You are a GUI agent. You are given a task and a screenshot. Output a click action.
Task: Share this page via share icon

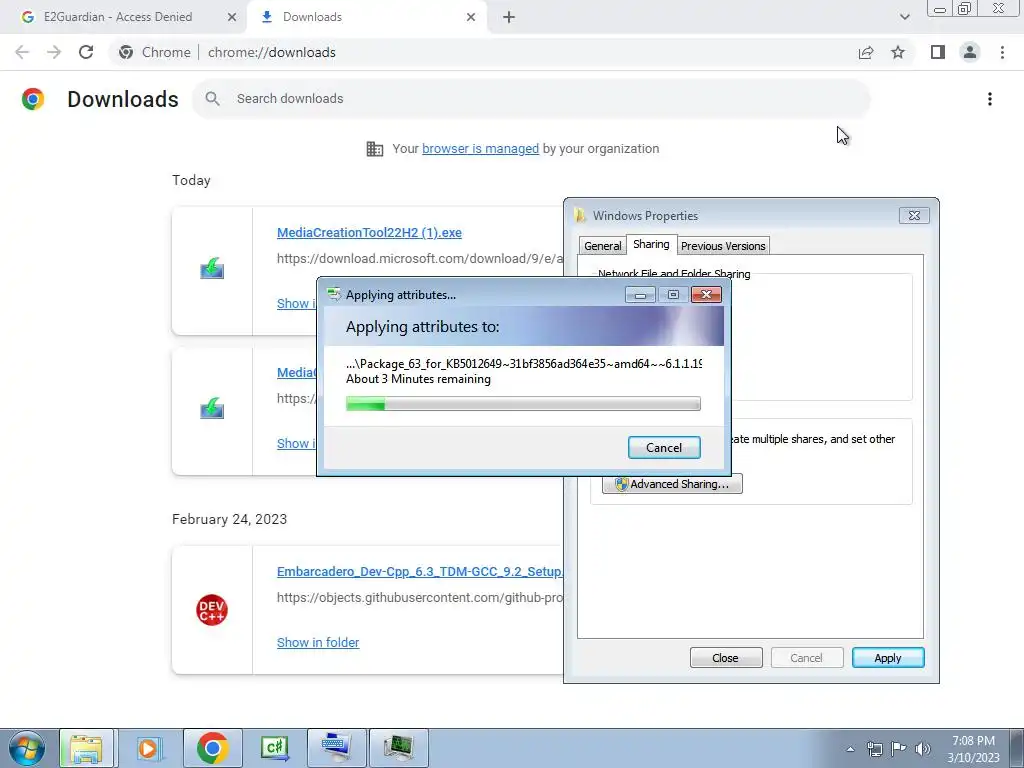[x=866, y=52]
